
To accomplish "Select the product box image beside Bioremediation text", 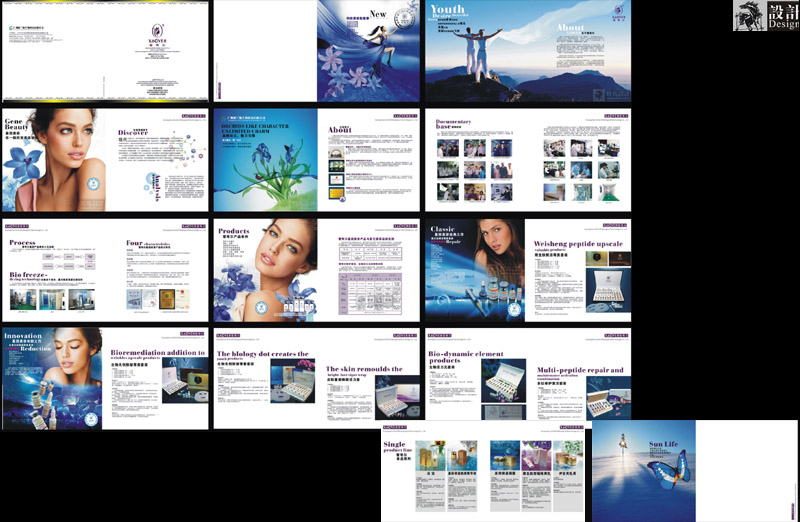I will coord(185,381).
